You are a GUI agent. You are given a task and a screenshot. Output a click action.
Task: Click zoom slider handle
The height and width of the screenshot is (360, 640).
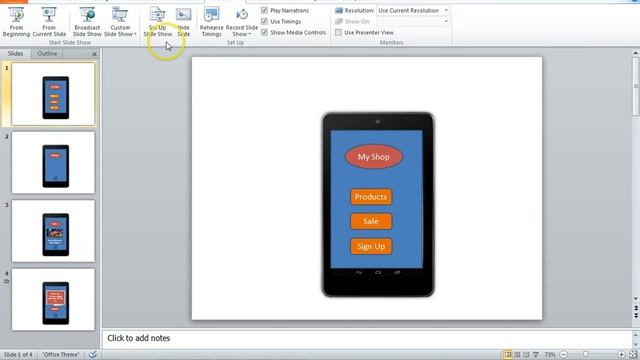[586, 355]
